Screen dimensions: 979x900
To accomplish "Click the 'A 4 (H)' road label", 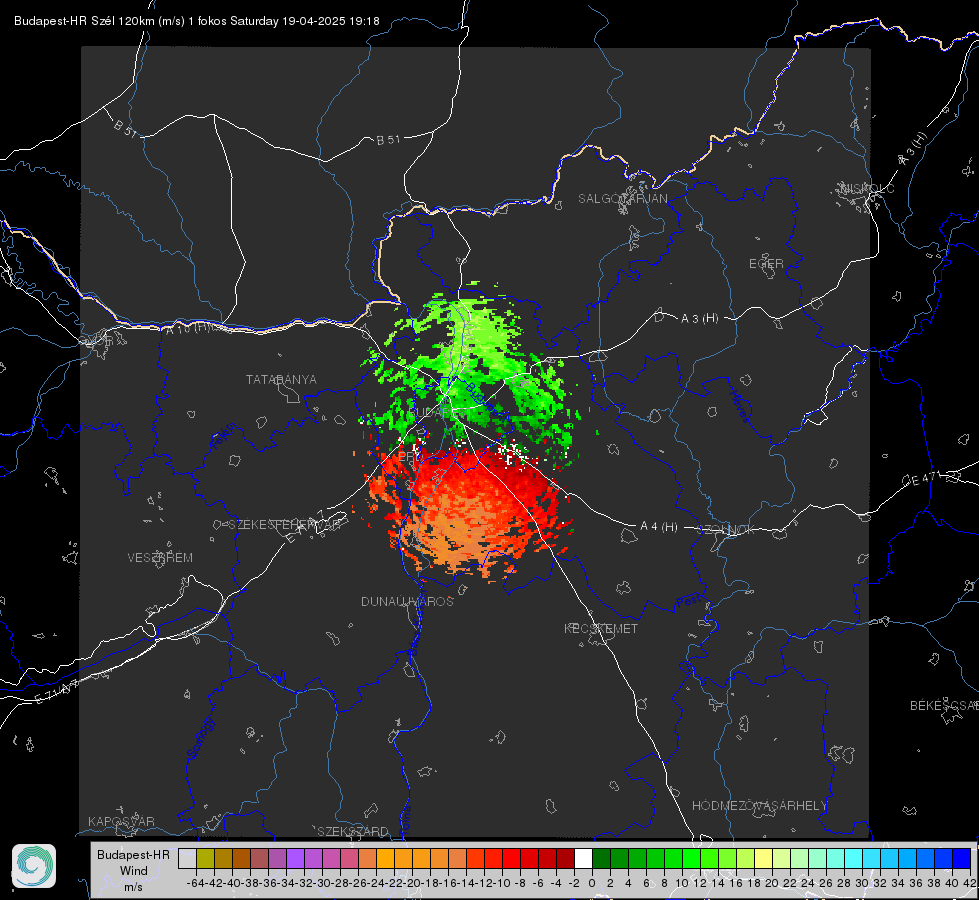I will (x=659, y=527).
